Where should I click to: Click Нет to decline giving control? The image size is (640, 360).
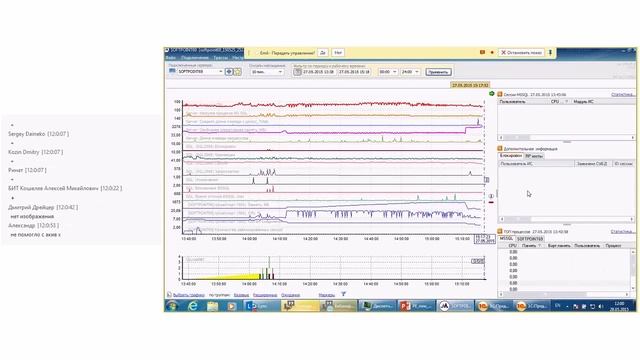pyautogui.click(x=338, y=53)
